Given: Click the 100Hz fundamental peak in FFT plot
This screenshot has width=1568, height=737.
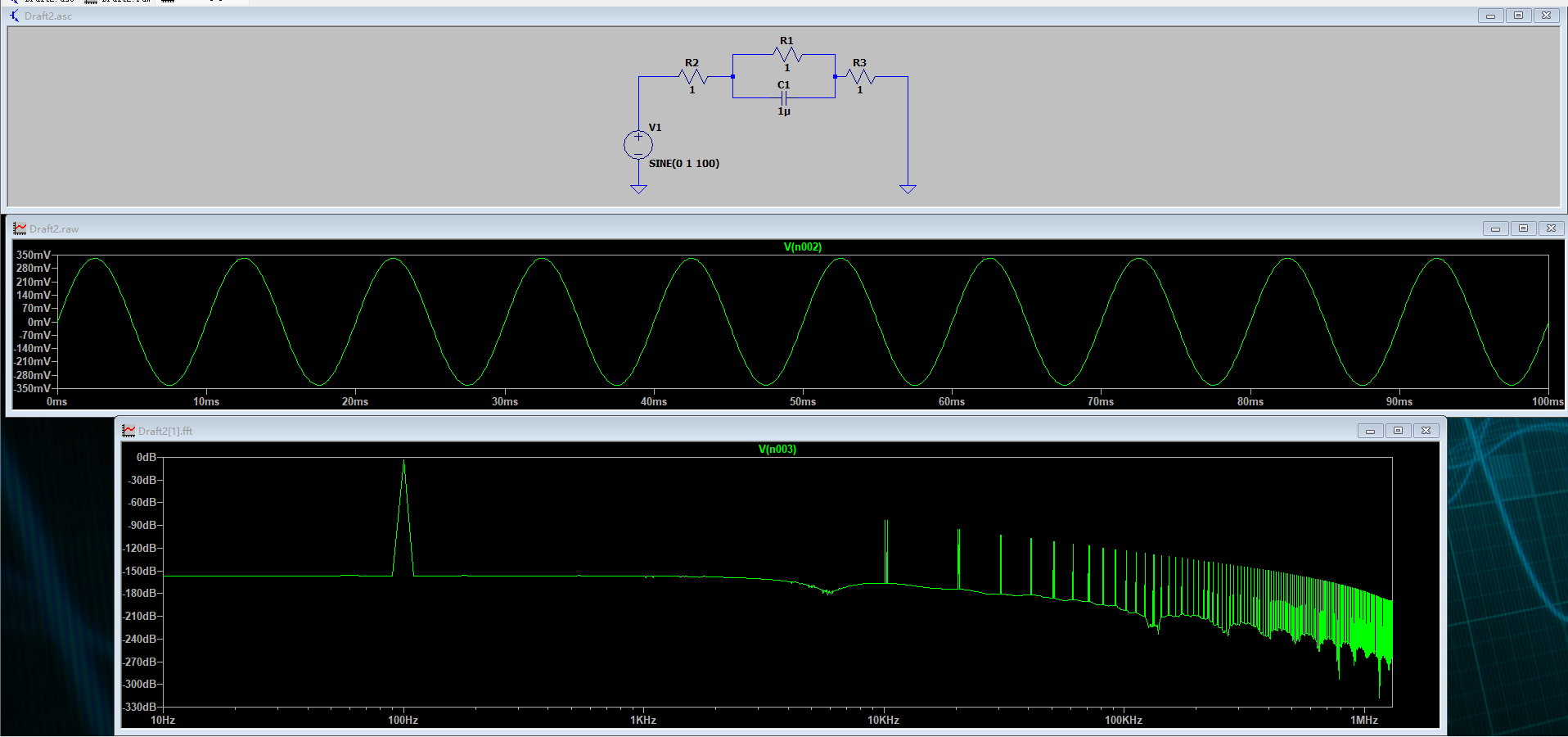Looking at the screenshot, I should 403,518.
